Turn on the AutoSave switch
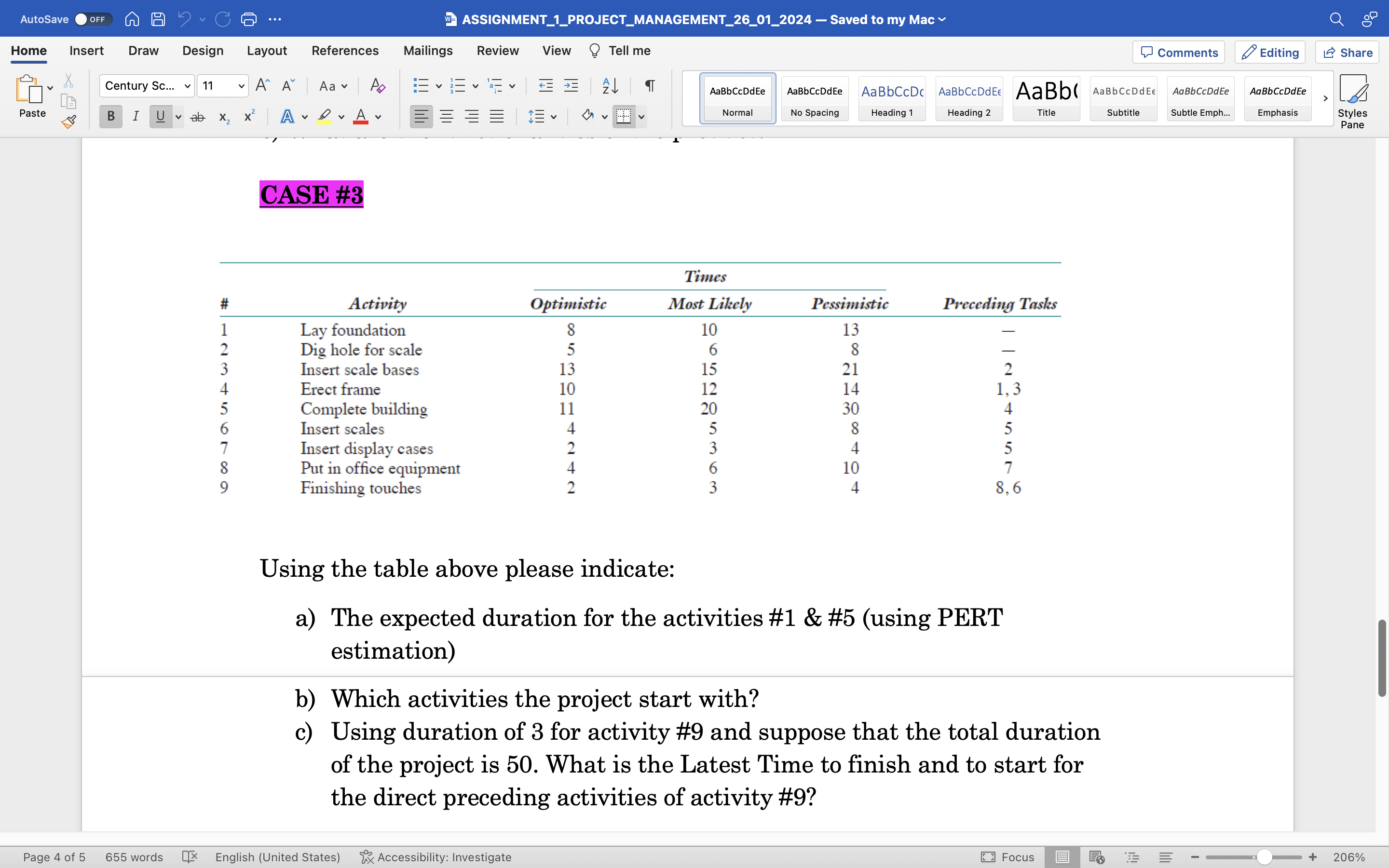Screen dimensions: 1389x868 pyautogui.click(x=92, y=18)
